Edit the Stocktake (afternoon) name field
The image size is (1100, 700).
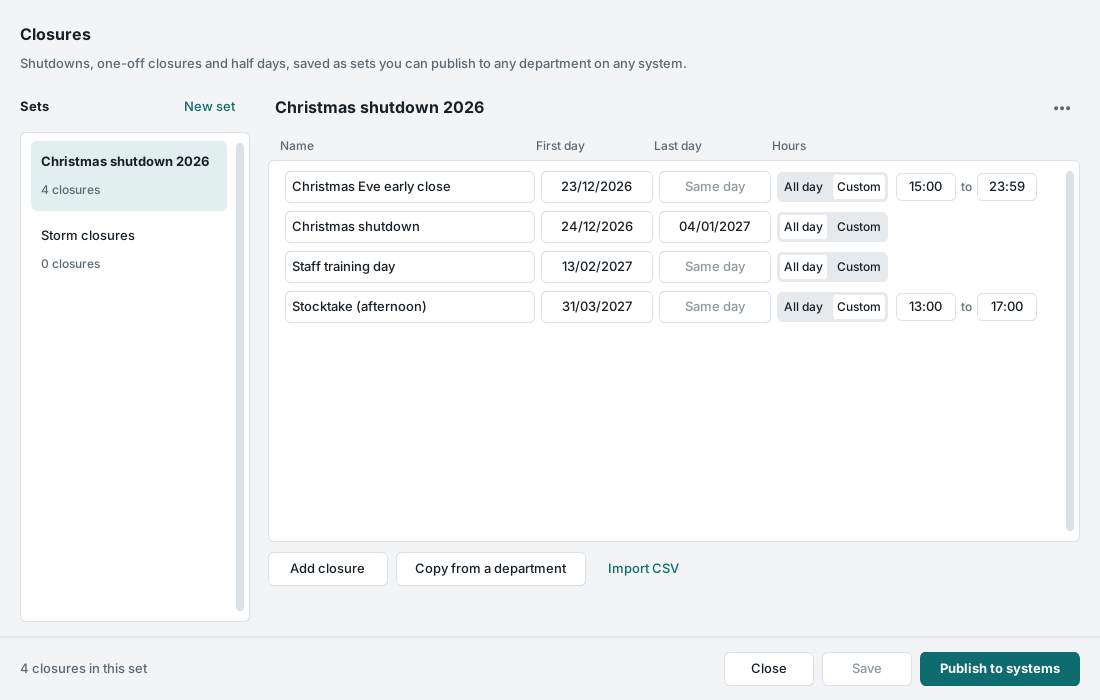410,307
